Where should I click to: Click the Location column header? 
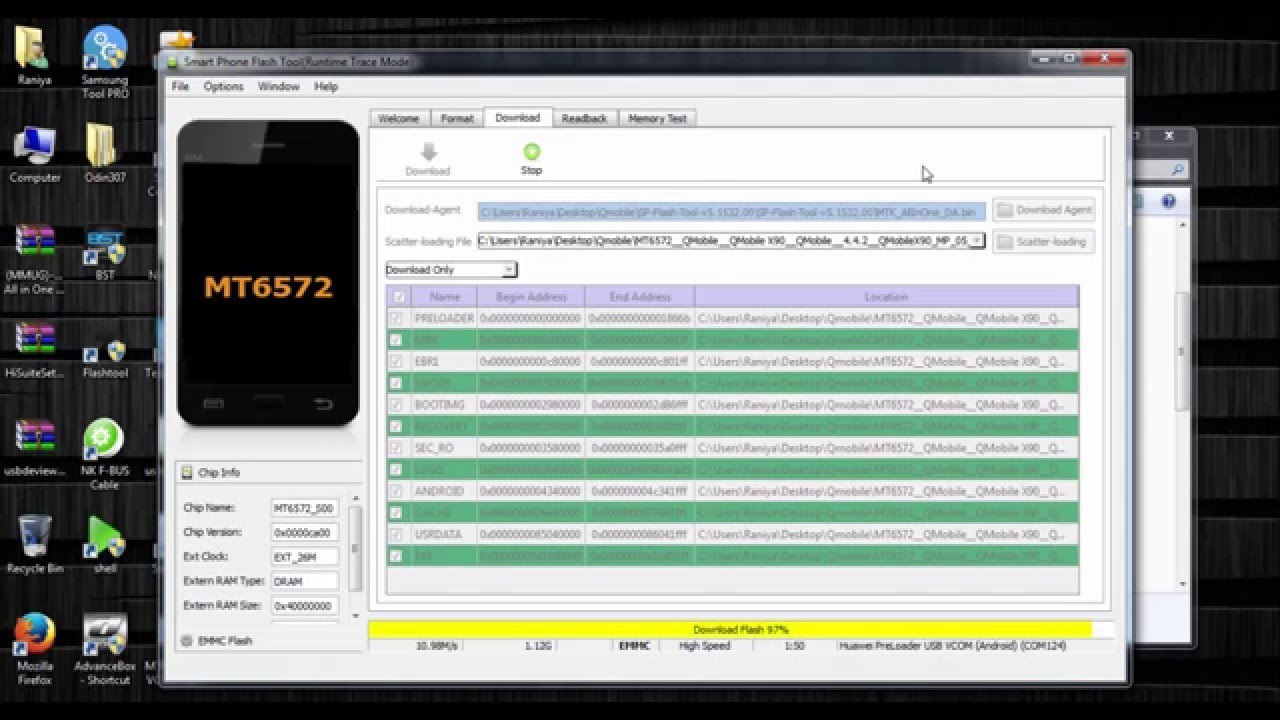click(x=886, y=297)
